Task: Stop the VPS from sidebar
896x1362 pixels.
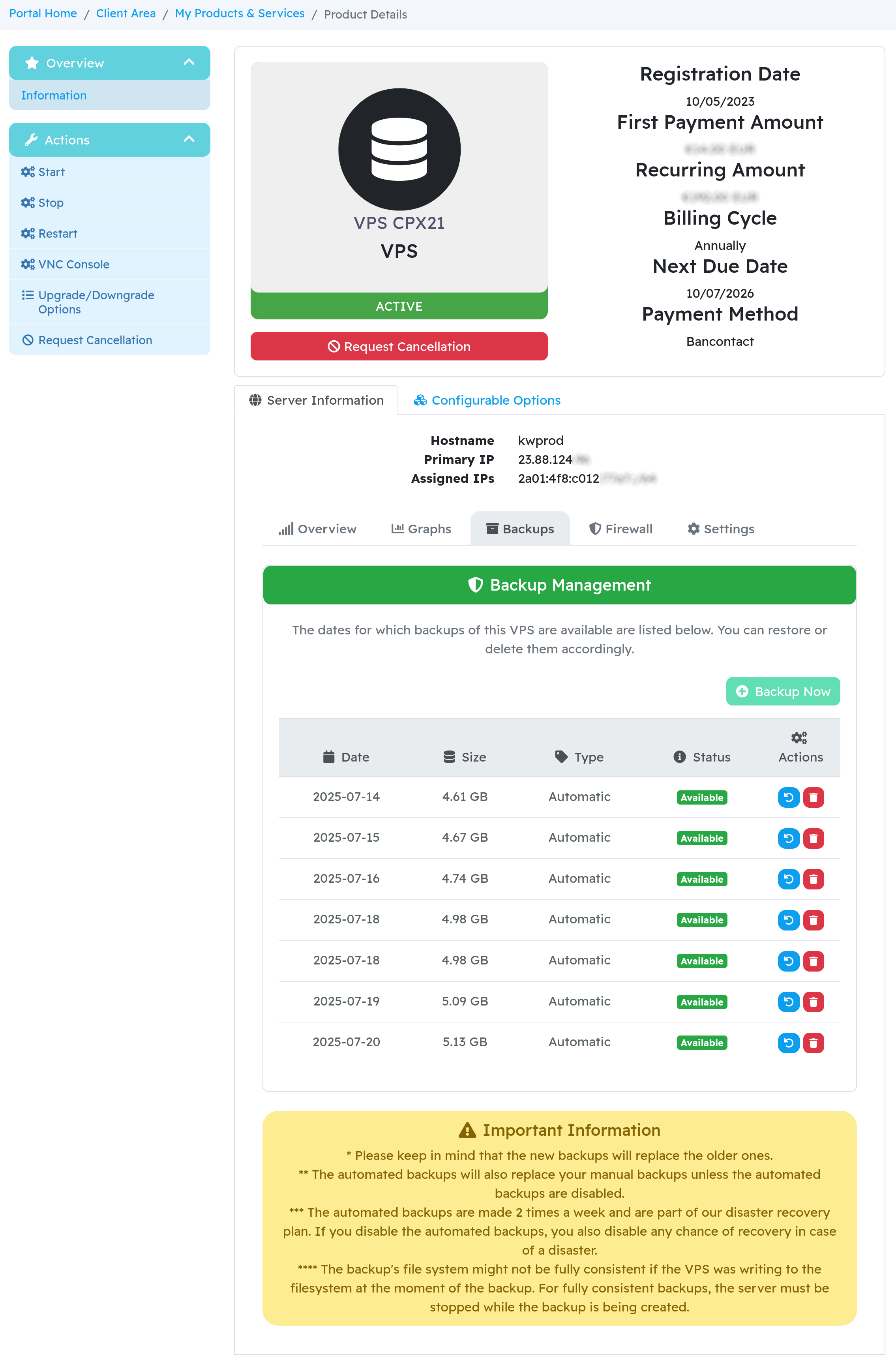Action: click(x=109, y=203)
